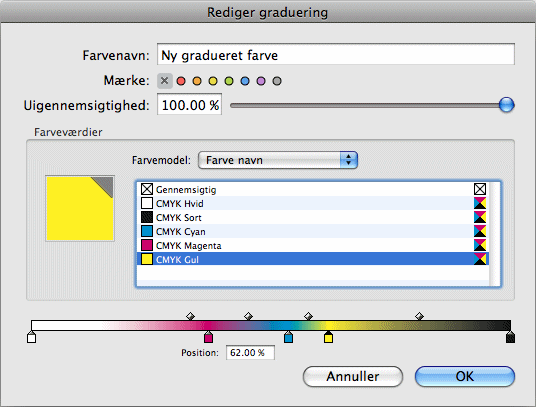Click the magenta gradient stop
The image size is (536, 407).
click(x=209, y=337)
